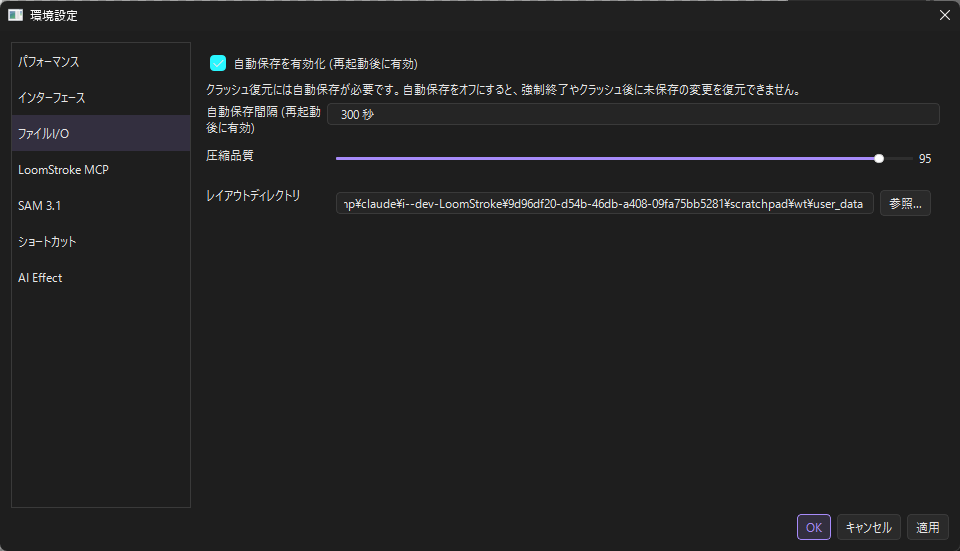Screen dimensions: 960x551
Task: Open the パフォーマンス settings category
Action: click(101, 61)
